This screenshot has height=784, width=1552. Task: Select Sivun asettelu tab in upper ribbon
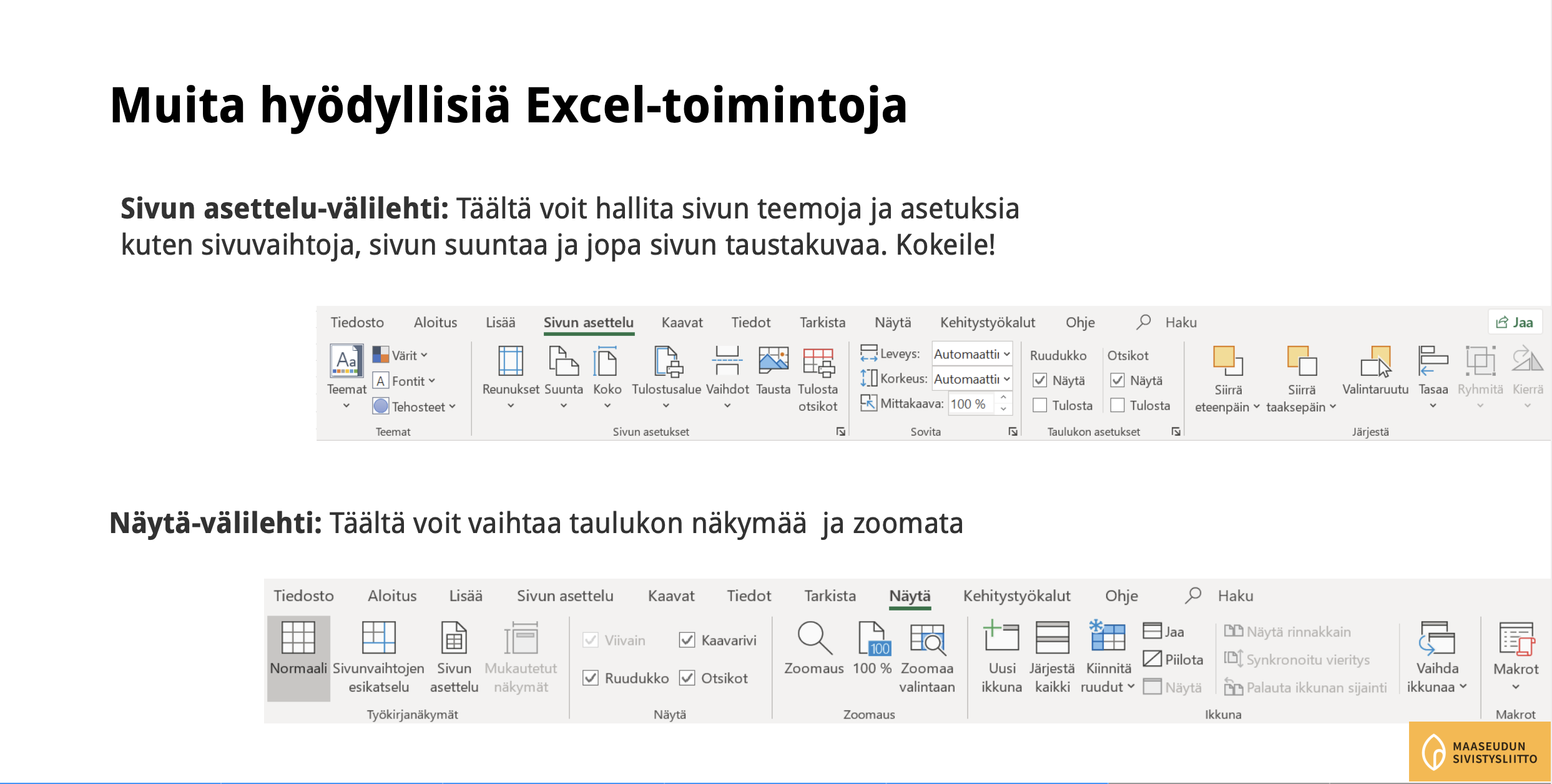click(x=588, y=322)
